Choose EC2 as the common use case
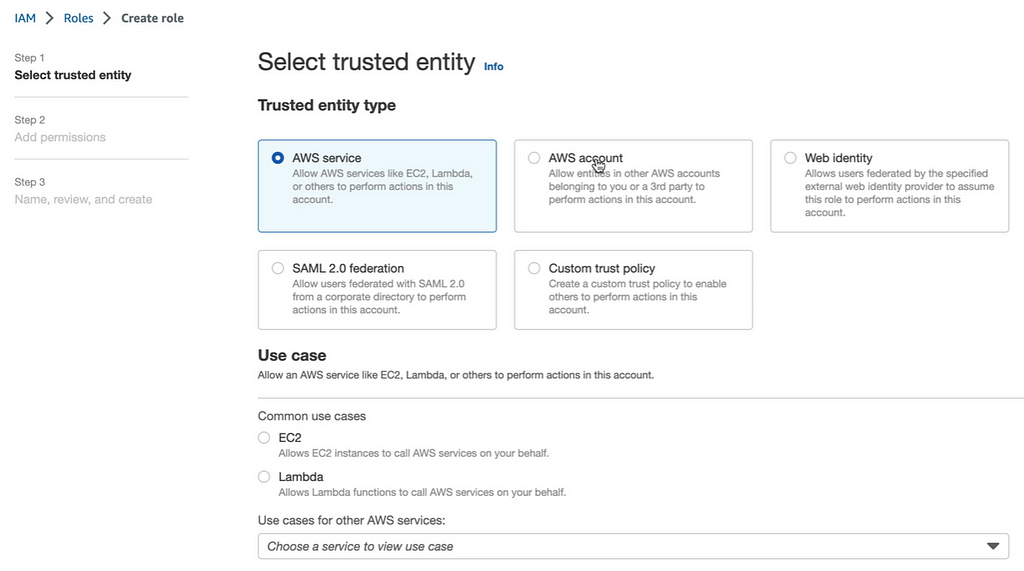Viewport: 1024px width, 571px height. [x=264, y=438]
